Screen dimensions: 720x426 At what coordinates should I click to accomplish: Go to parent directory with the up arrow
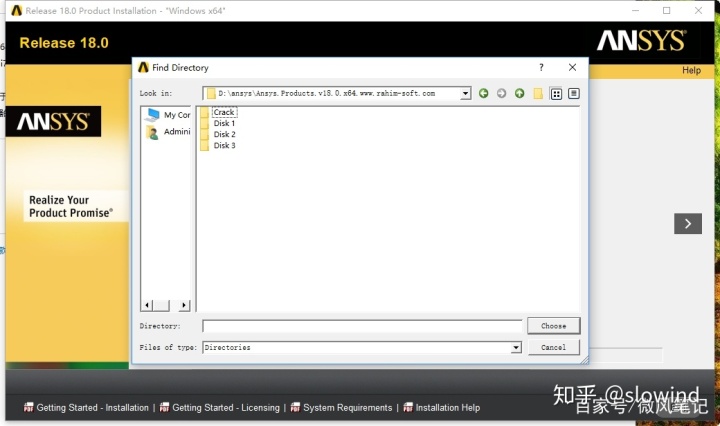519,93
